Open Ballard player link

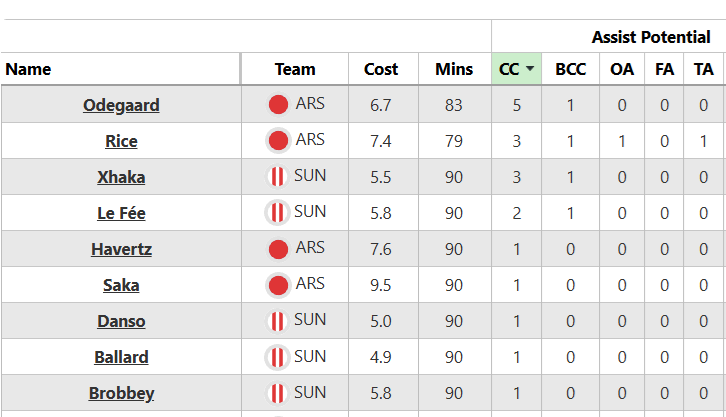121,357
